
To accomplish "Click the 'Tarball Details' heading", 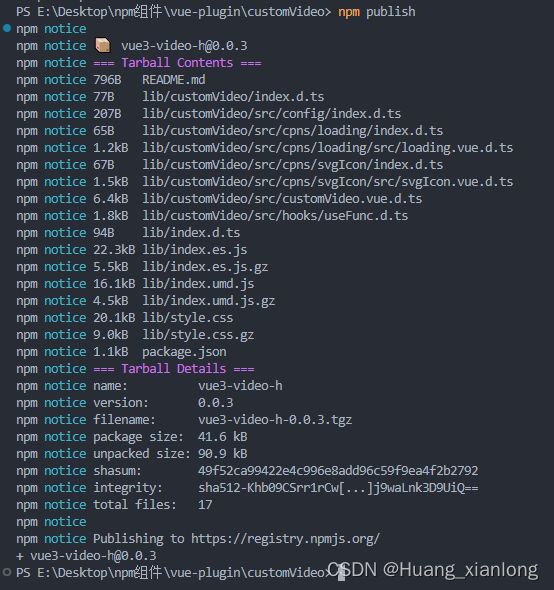I will click(x=174, y=368).
